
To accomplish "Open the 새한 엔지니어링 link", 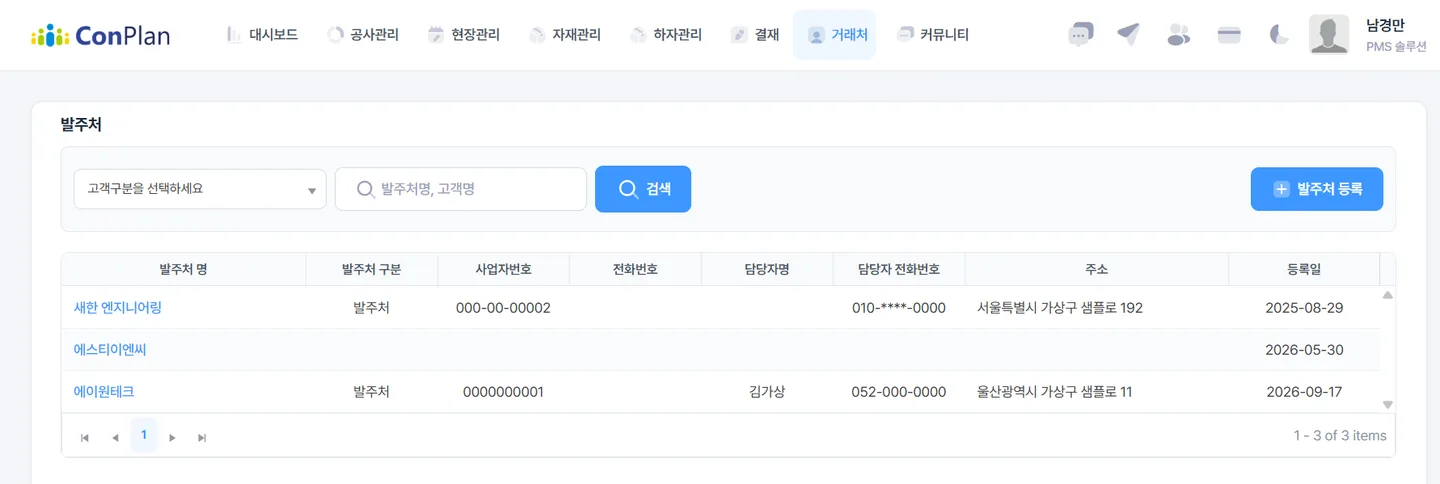I will 118,308.
